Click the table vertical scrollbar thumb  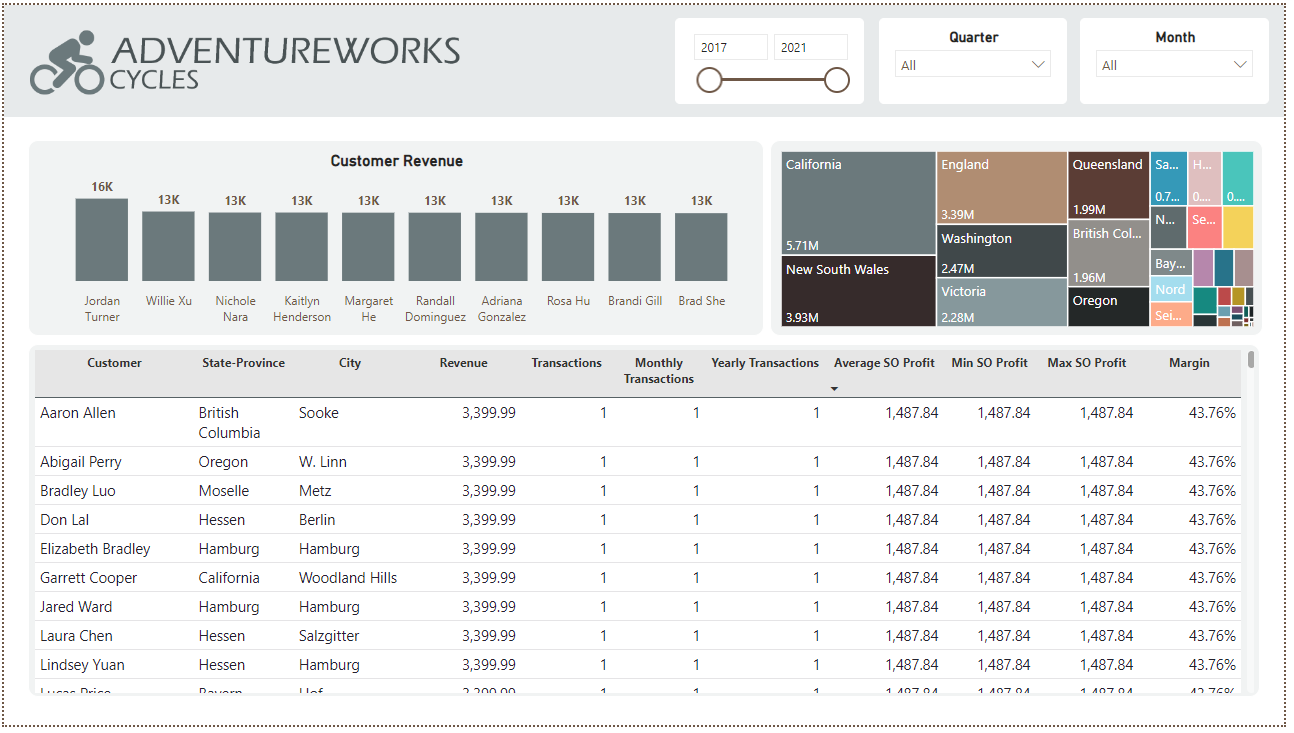(x=1250, y=360)
